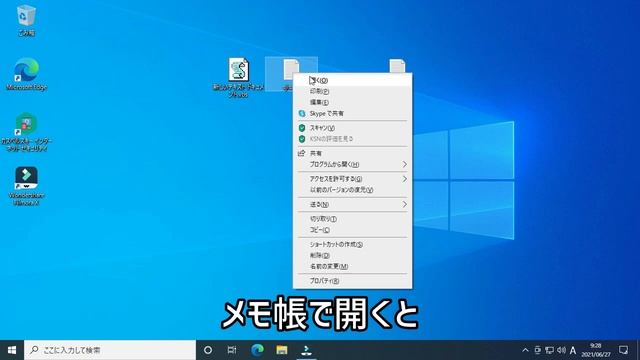The width and height of the screenshot is (640, 360).
Task: Open the Windows Start button
Action: [x=12, y=350]
